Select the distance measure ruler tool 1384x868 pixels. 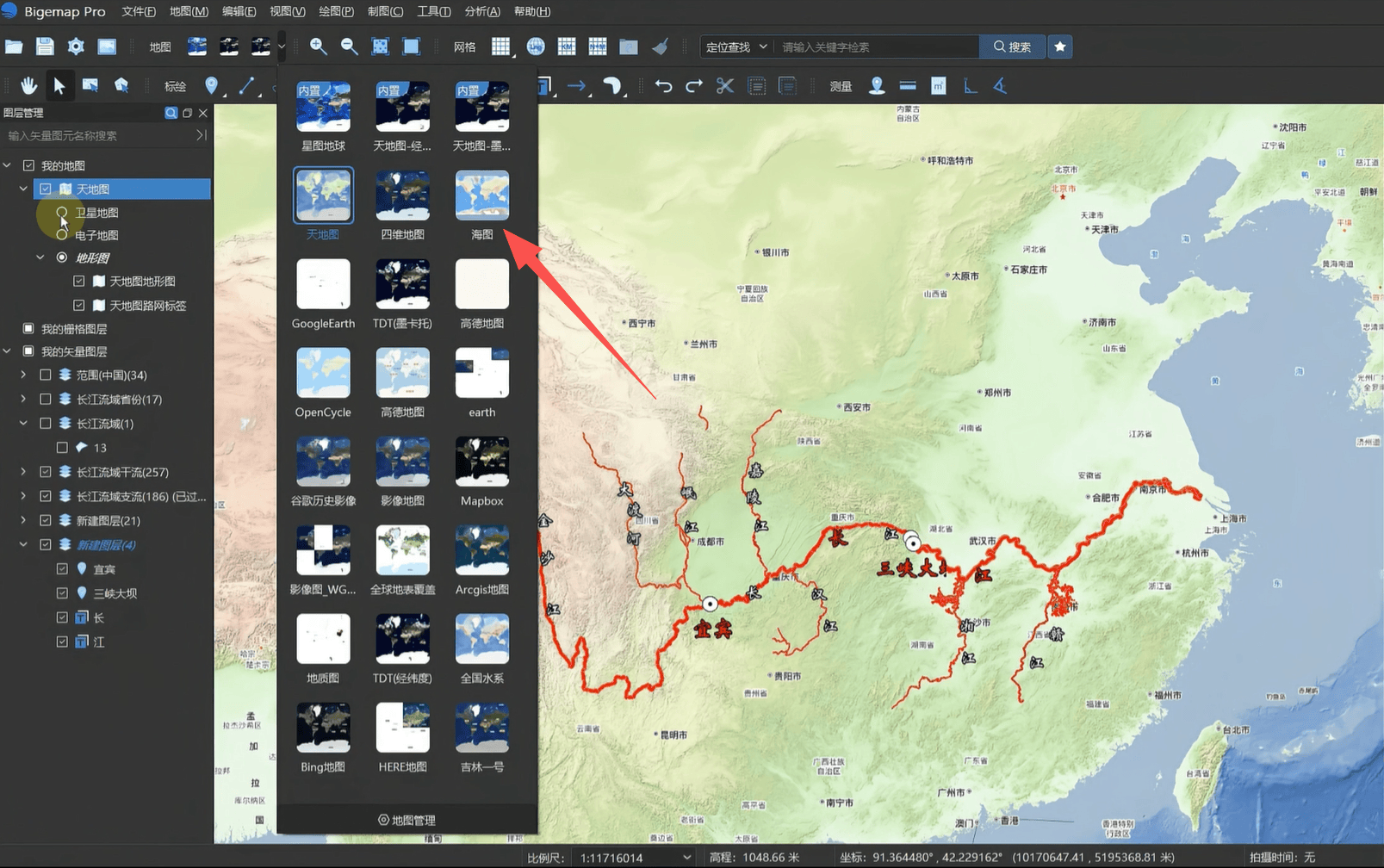(x=908, y=85)
